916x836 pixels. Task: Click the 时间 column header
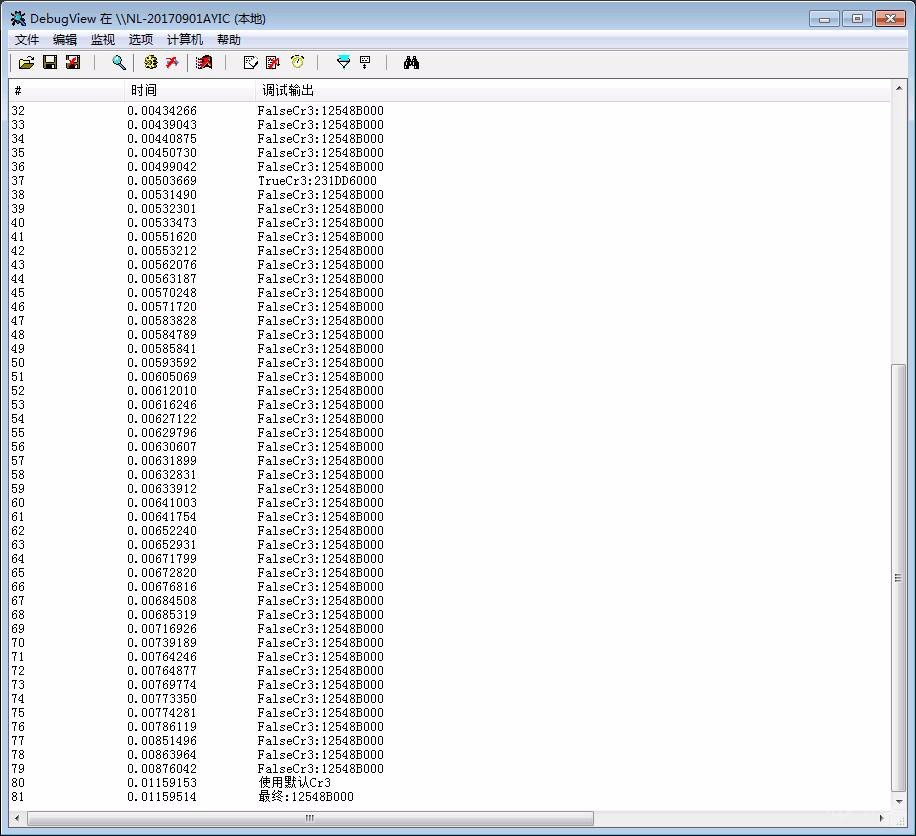point(189,91)
